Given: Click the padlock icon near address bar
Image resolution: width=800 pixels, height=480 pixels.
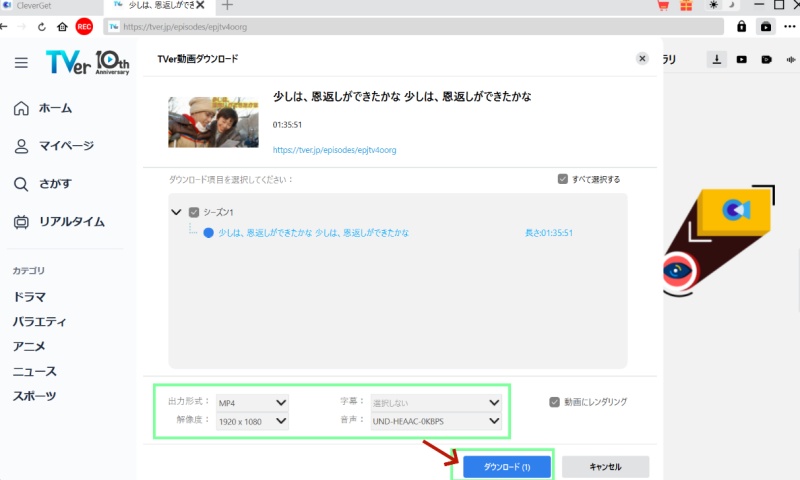Looking at the screenshot, I should [x=741, y=27].
